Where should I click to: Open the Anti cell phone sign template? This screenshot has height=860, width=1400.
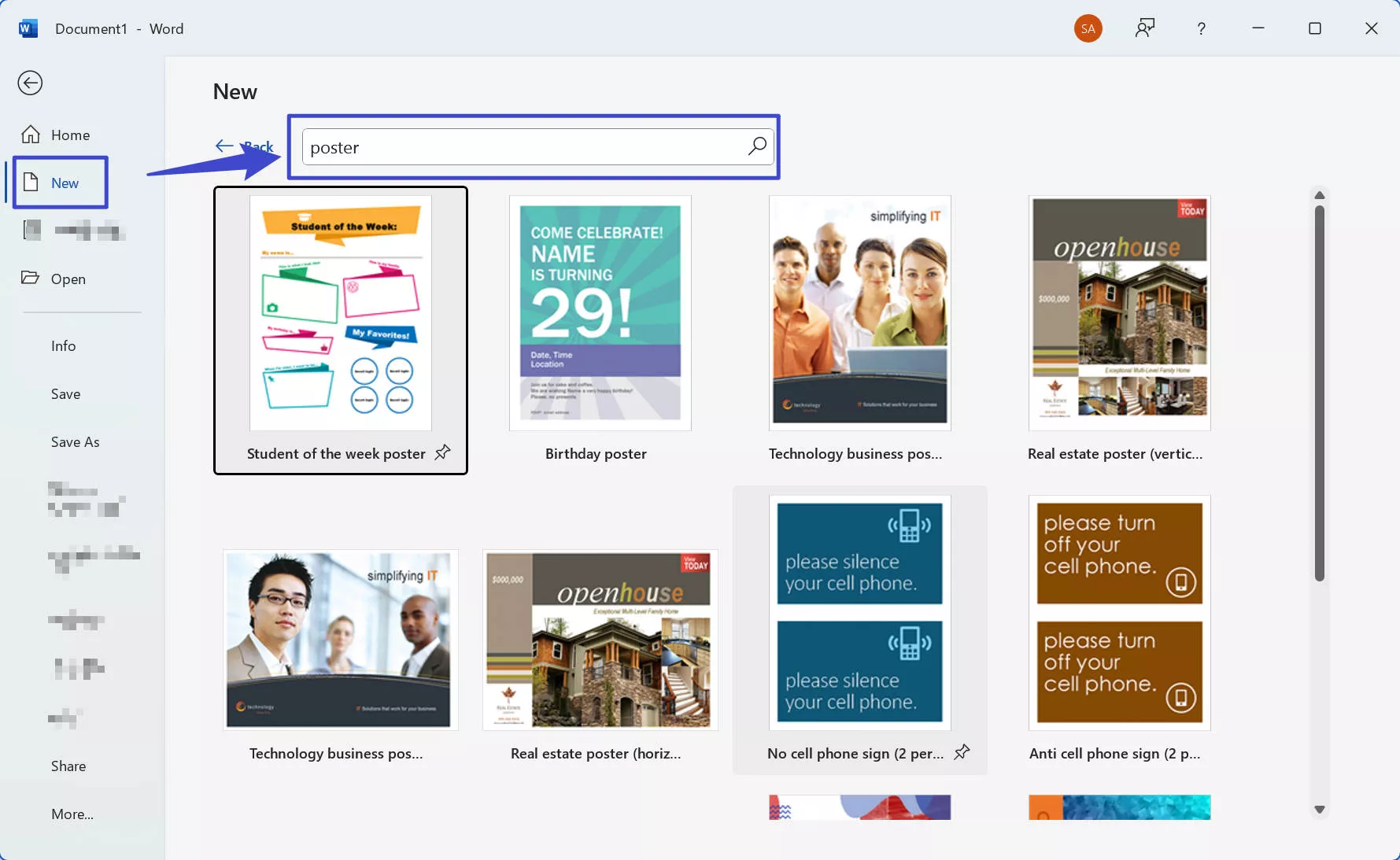1119,613
